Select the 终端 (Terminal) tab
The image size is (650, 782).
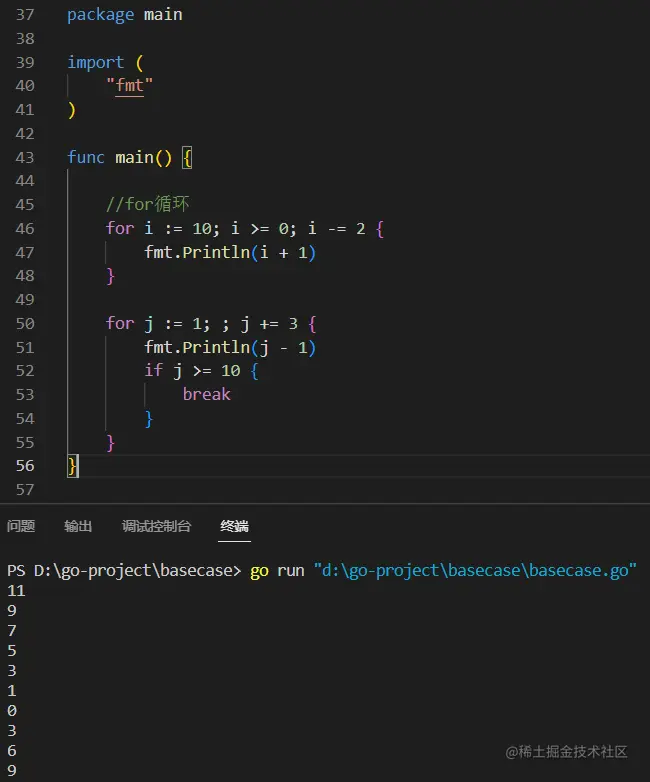point(234,526)
